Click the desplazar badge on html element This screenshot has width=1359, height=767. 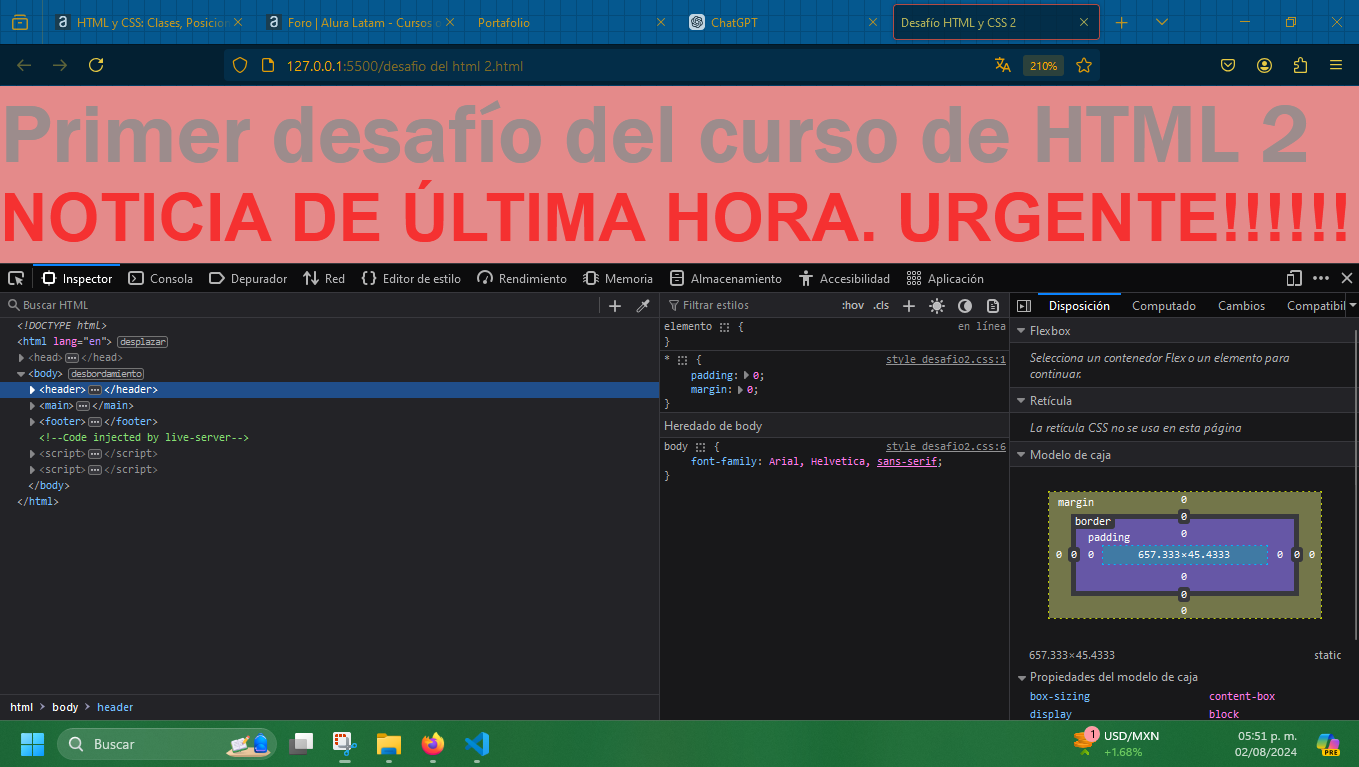click(x=143, y=342)
